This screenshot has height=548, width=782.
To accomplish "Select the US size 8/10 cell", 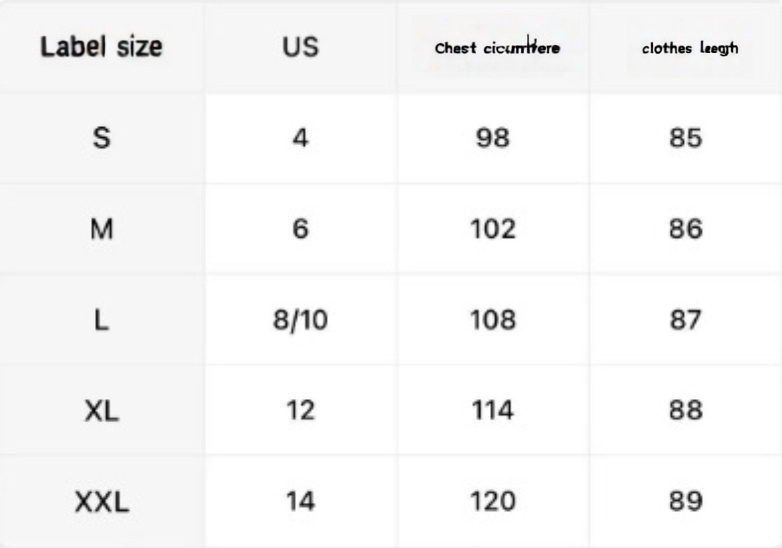I will (300, 320).
